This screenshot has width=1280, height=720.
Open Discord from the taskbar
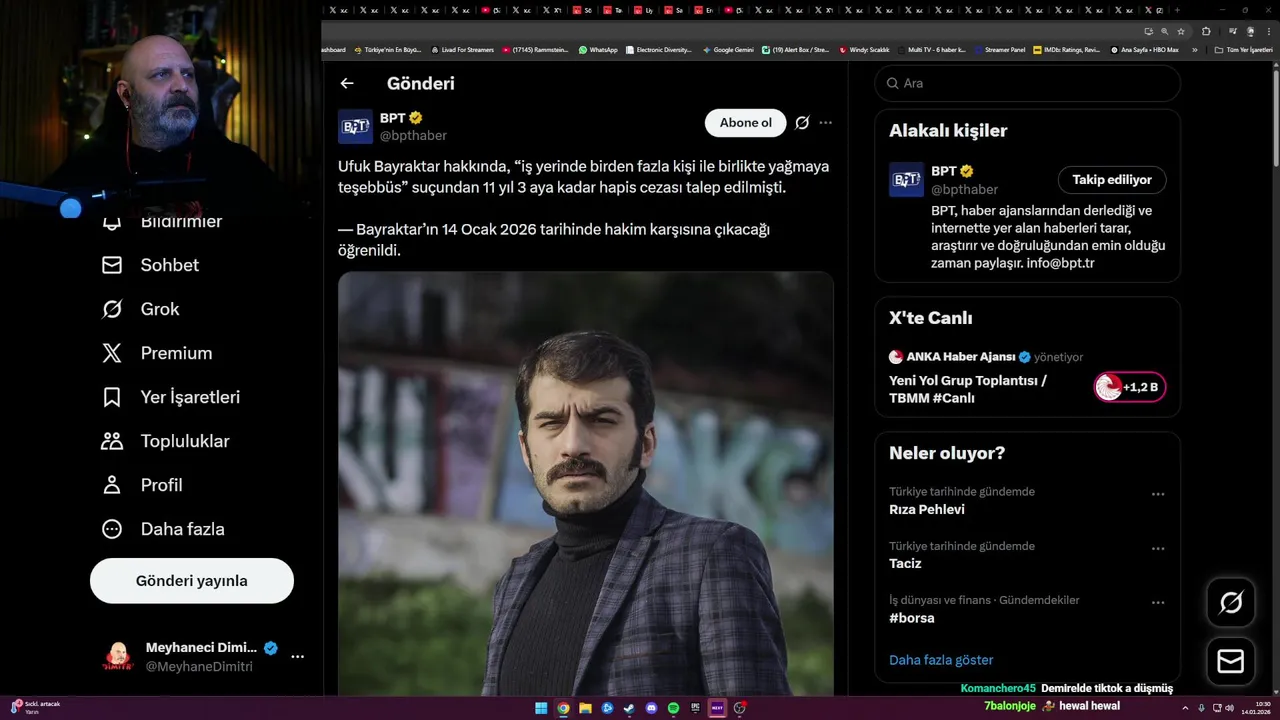click(x=651, y=708)
